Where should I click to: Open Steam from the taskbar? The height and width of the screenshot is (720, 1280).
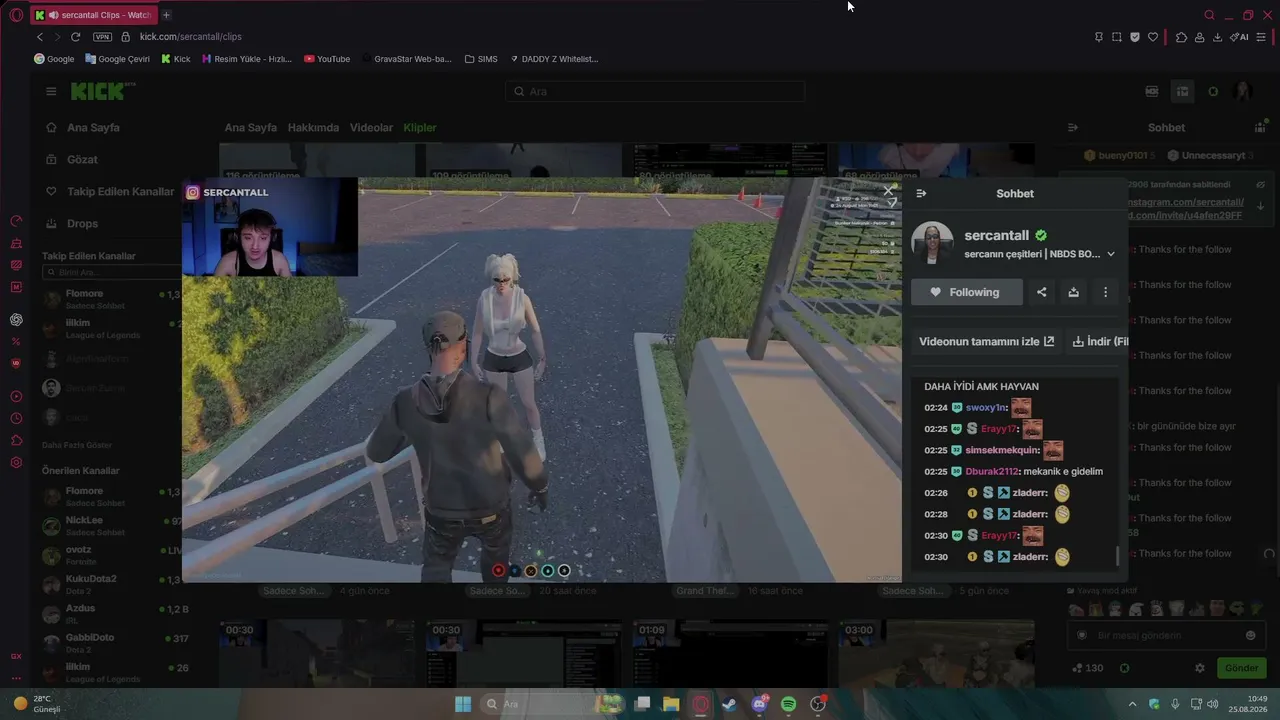click(730, 704)
